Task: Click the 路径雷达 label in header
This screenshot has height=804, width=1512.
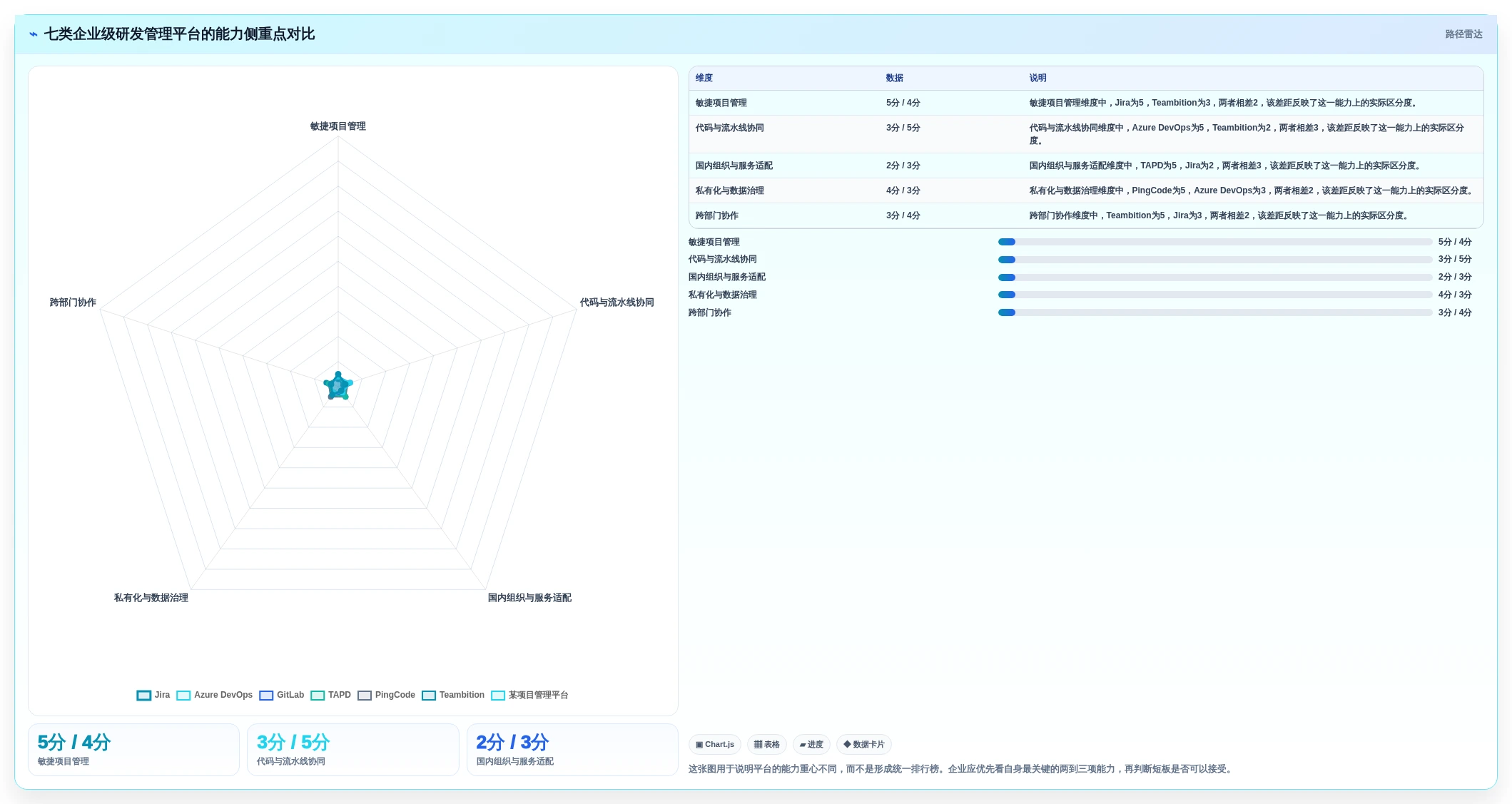Action: pyautogui.click(x=1463, y=34)
